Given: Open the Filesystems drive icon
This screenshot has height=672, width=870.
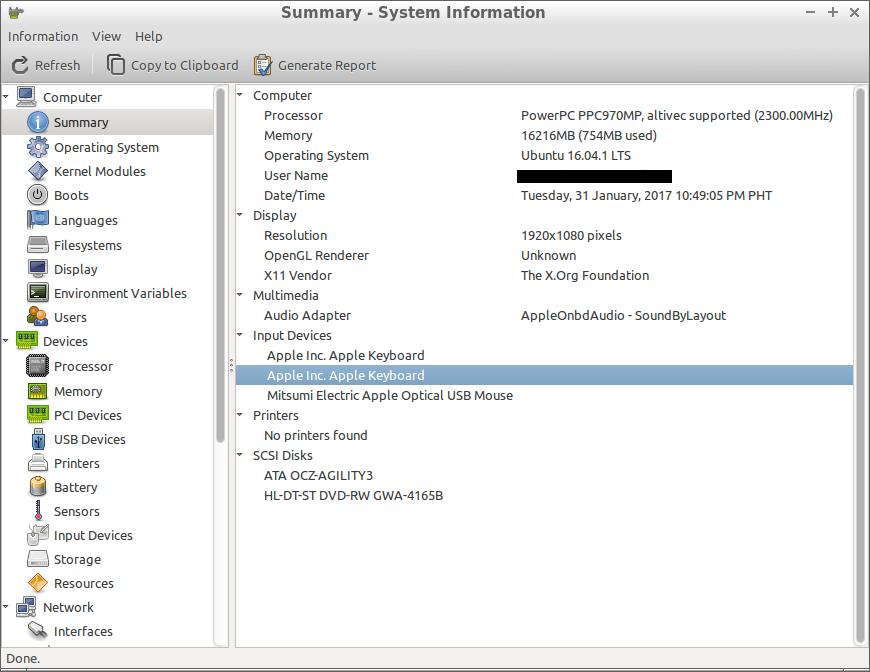Looking at the screenshot, I should tap(38, 245).
